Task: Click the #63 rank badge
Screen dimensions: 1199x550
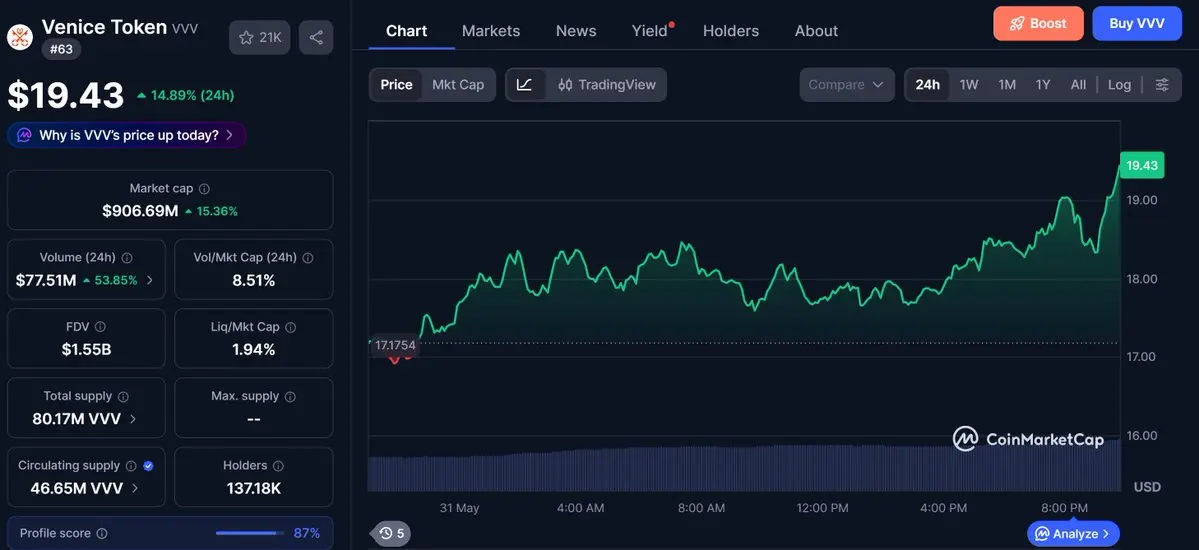Action: pyautogui.click(x=61, y=49)
